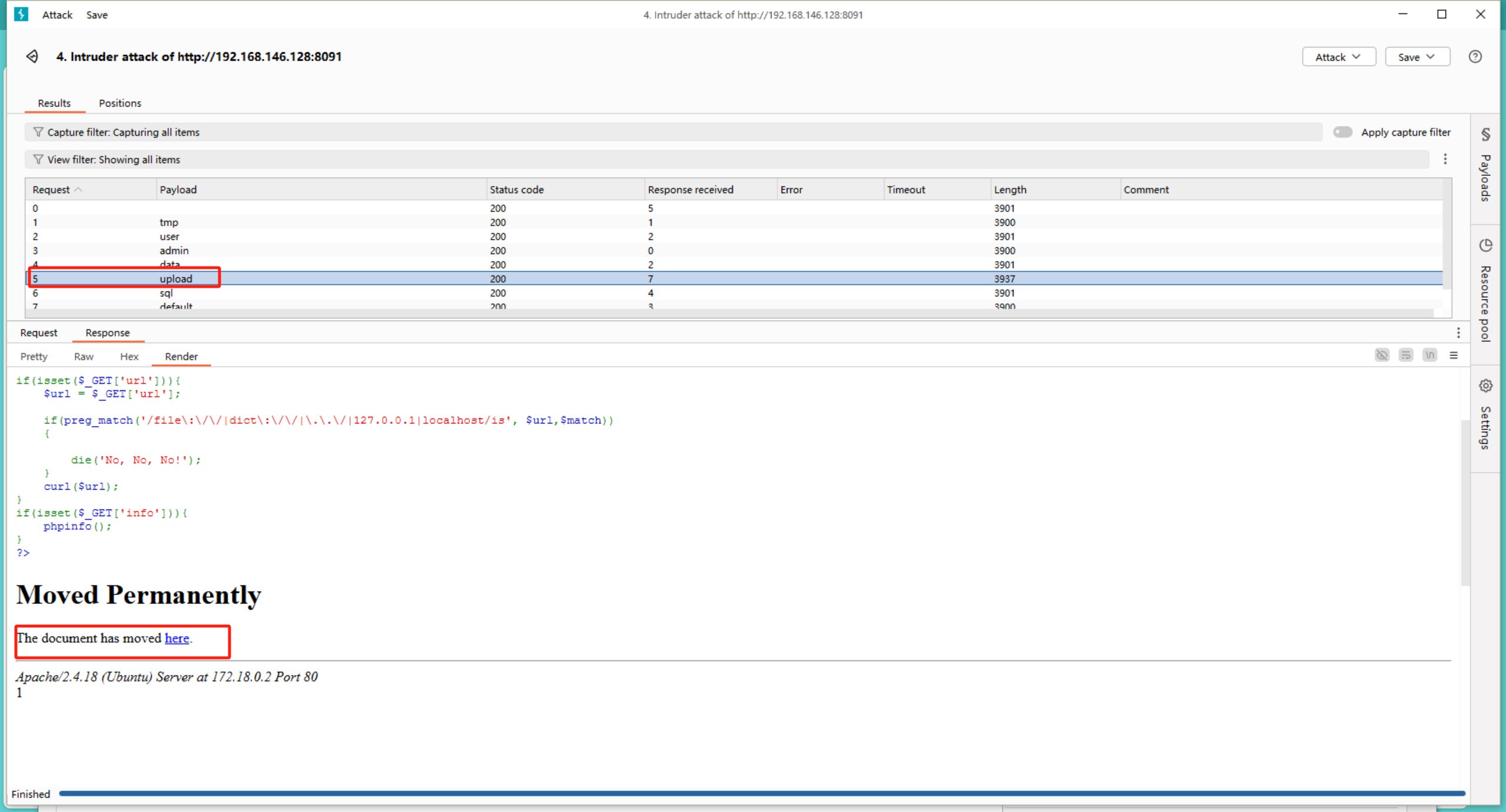Toggle the Apply capture filter switch
The height and width of the screenshot is (812, 1506).
[x=1342, y=132]
